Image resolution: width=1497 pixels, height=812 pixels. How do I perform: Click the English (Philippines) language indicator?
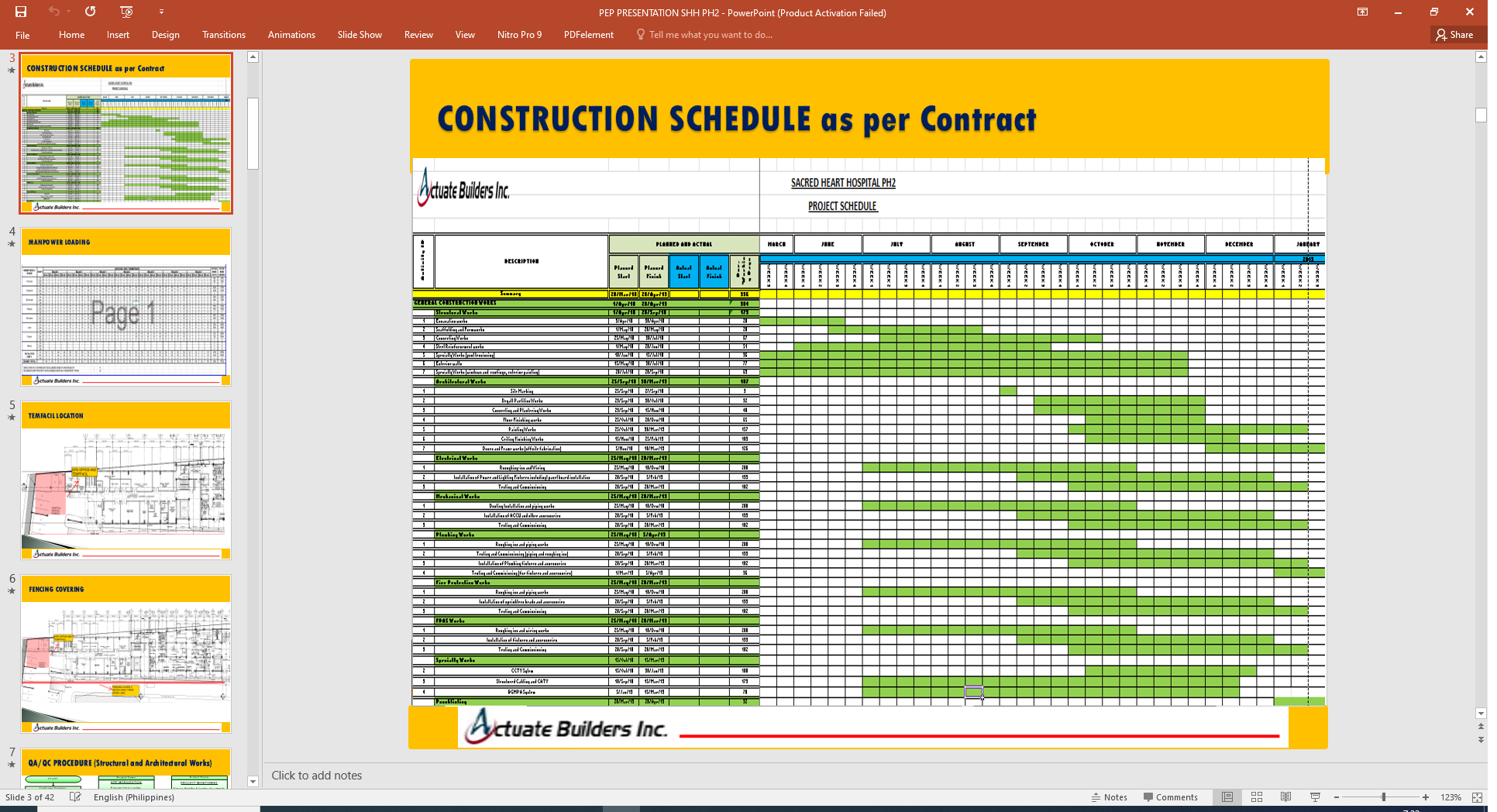coord(134,797)
